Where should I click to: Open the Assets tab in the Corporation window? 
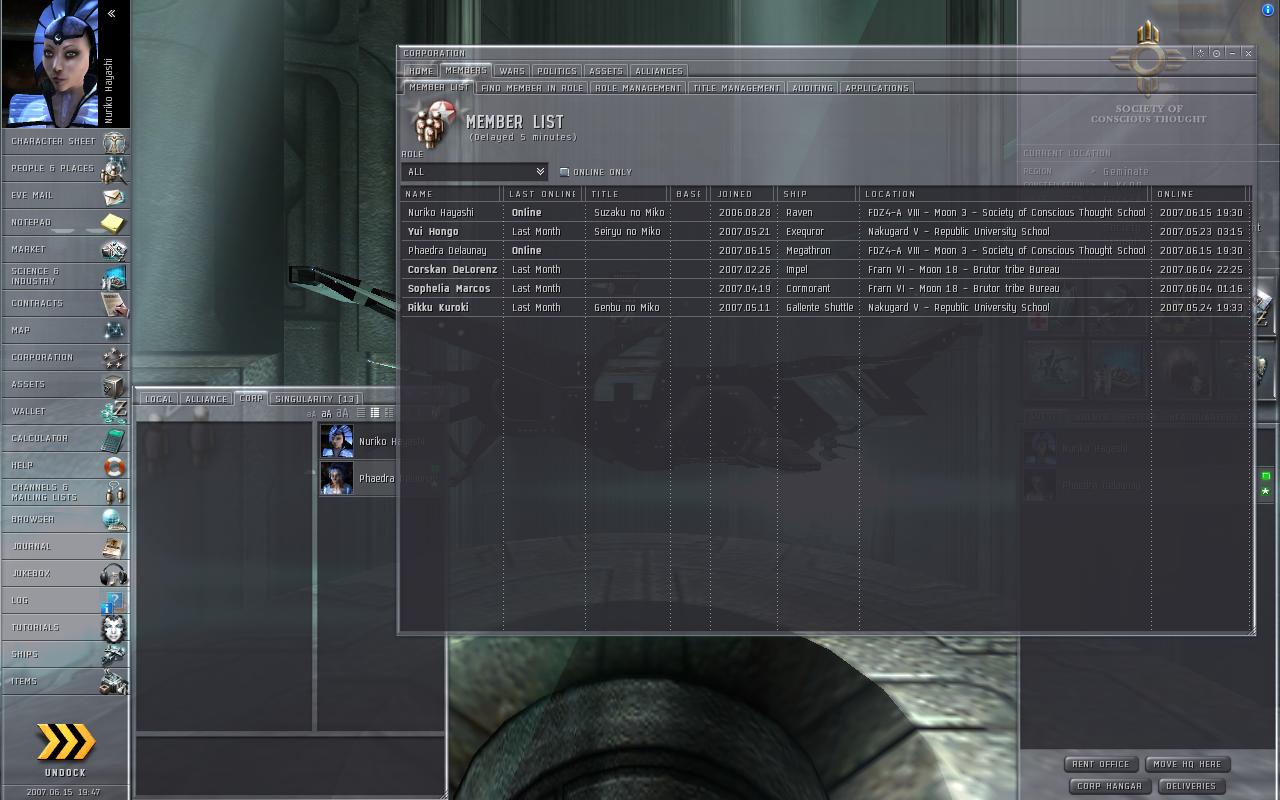(x=606, y=71)
